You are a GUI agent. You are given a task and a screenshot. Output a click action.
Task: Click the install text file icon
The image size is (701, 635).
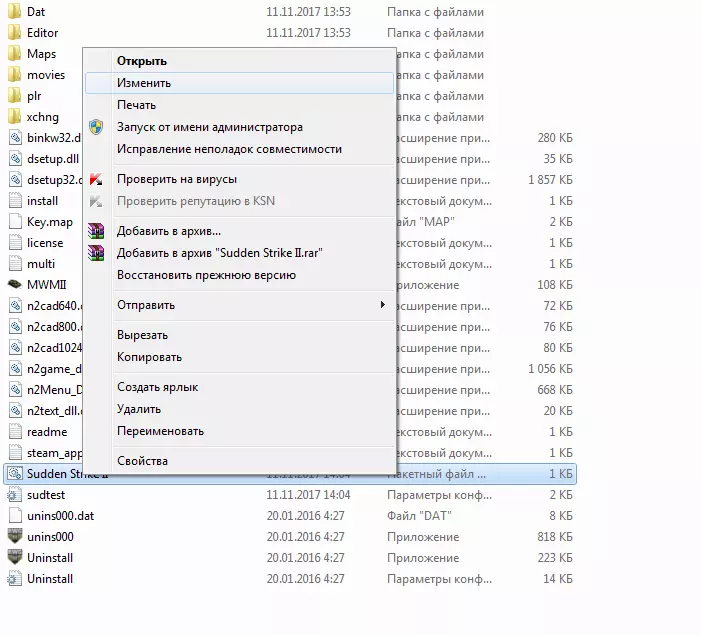coord(15,201)
